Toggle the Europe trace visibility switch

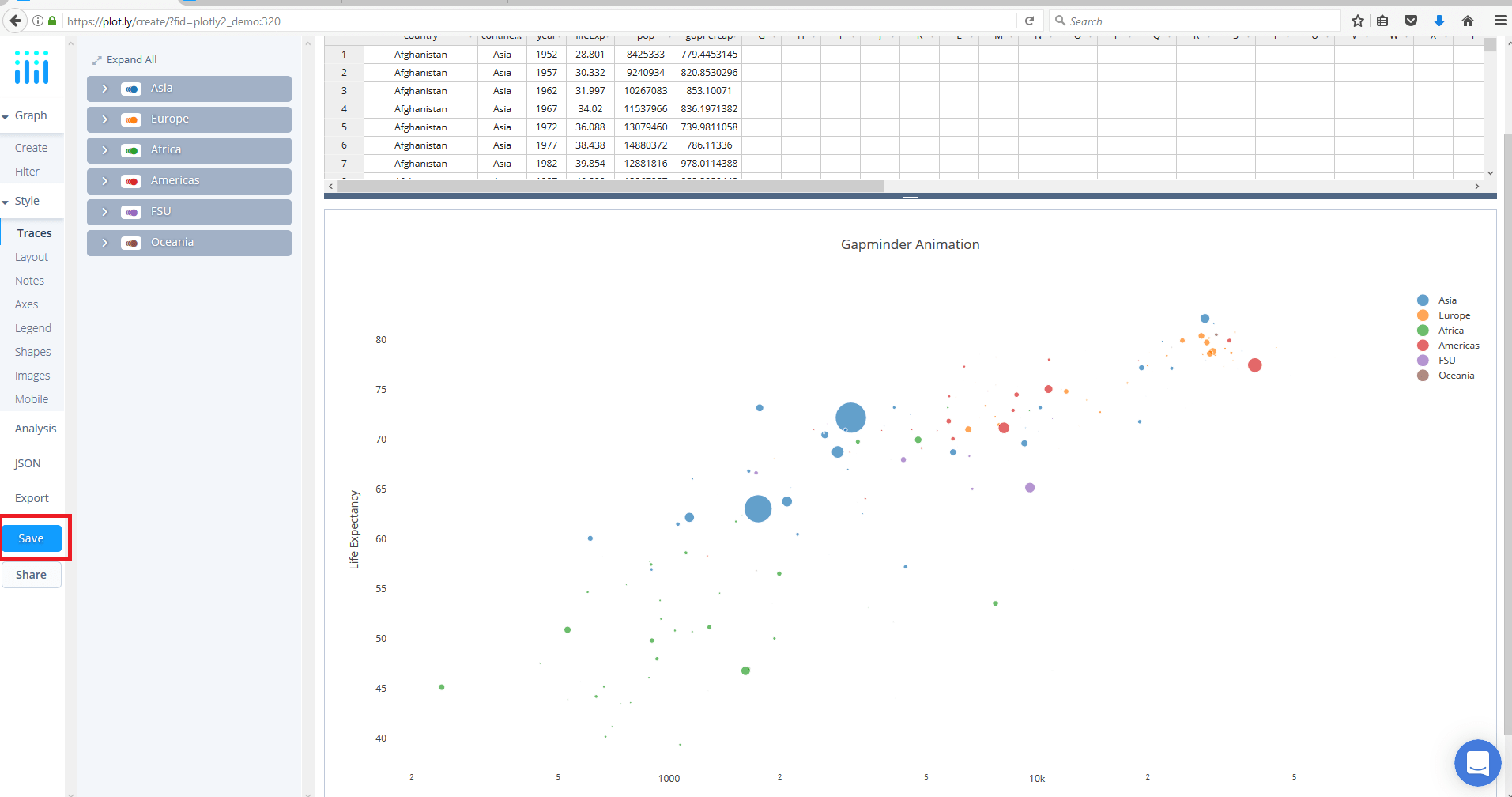coord(130,119)
